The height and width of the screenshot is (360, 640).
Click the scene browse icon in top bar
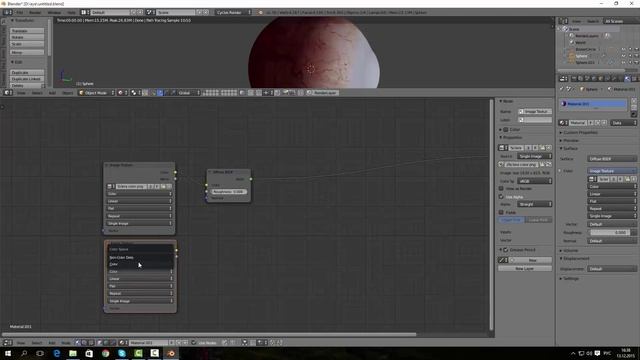tap(151, 13)
